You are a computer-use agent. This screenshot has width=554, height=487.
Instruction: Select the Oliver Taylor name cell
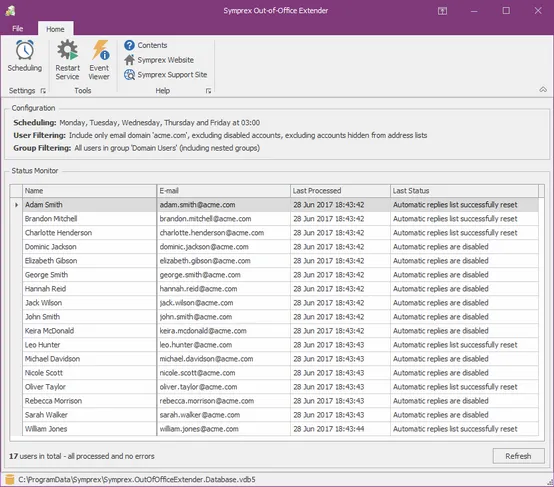point(89,387)
